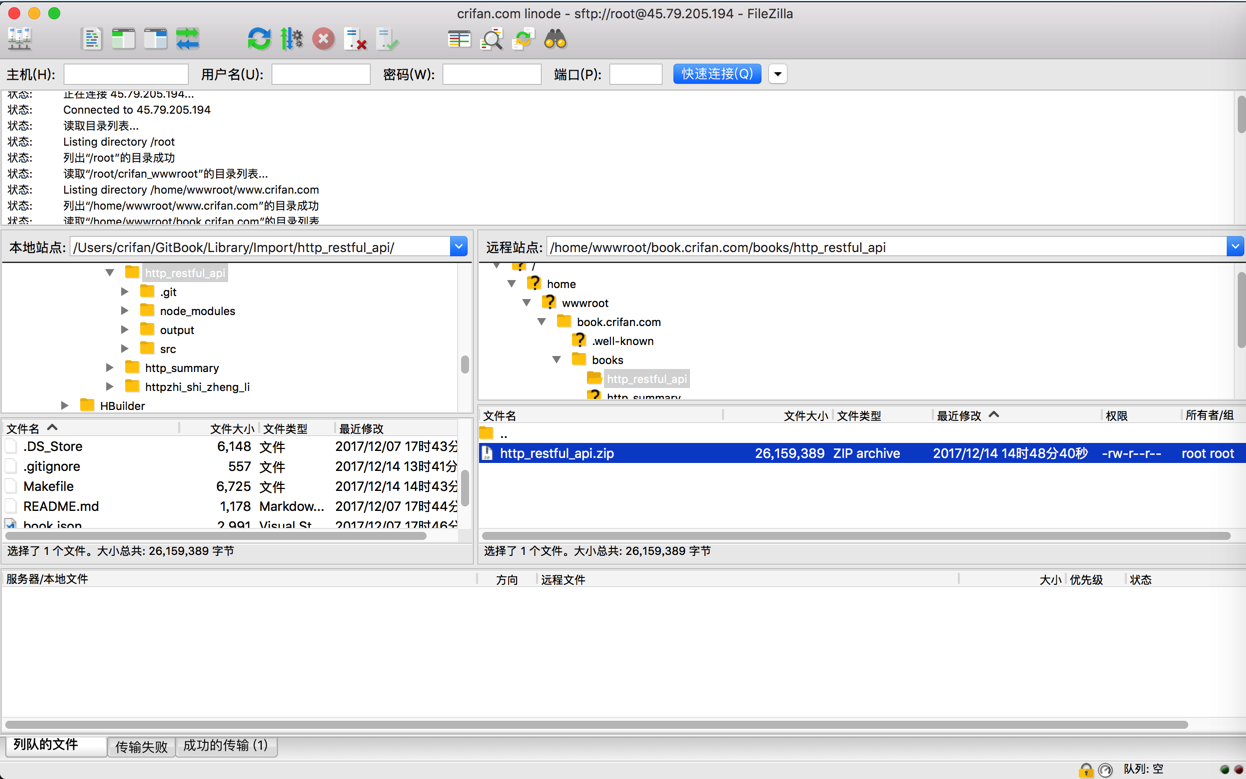The image size is (1246, 779).
Task: Click the speed limit icon beside 队列
Action: [x=1105, y=769]
